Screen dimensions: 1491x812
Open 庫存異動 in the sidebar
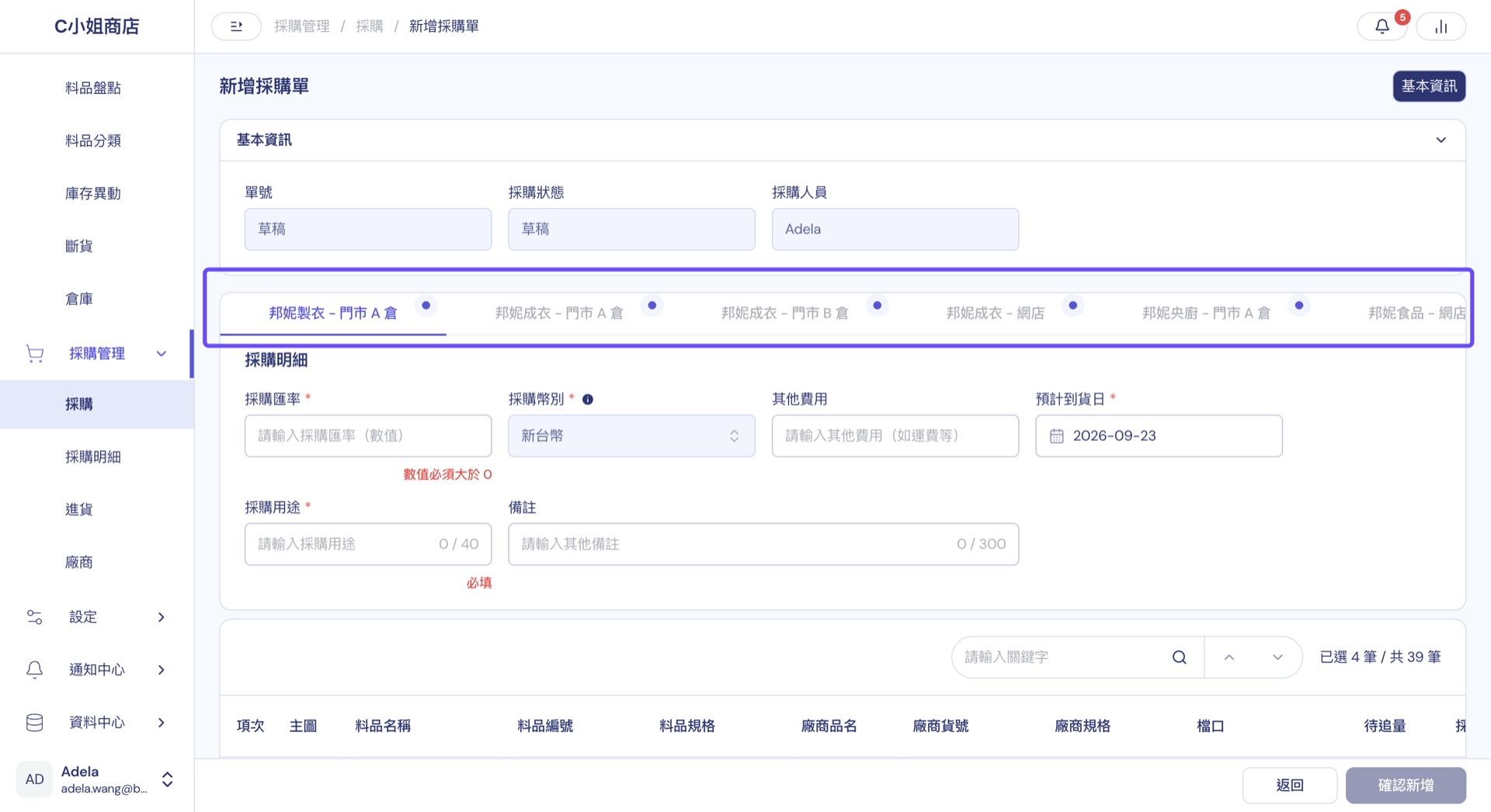pos(93,193)
